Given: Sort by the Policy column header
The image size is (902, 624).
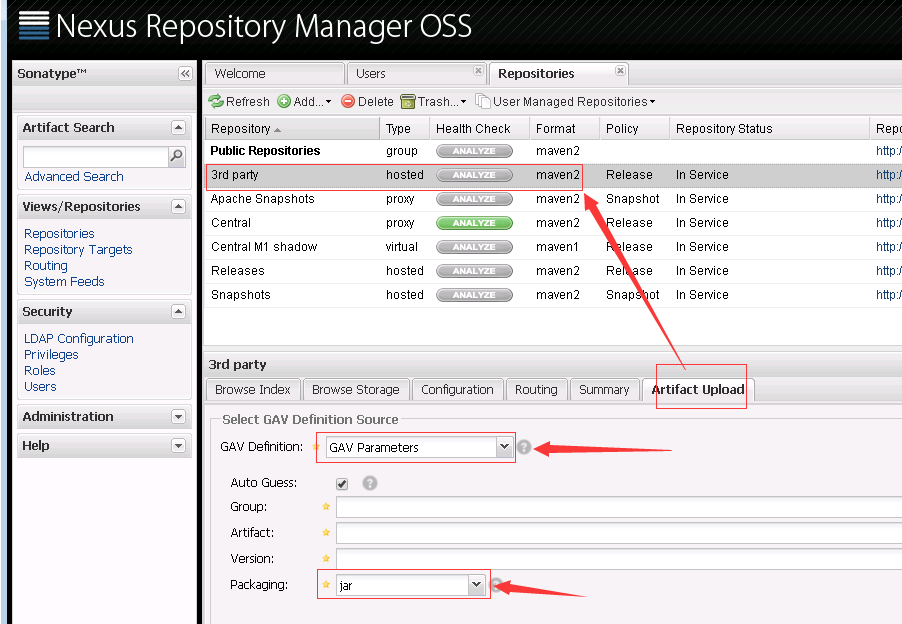Looking at the screenshot, I should pos(635,129).
